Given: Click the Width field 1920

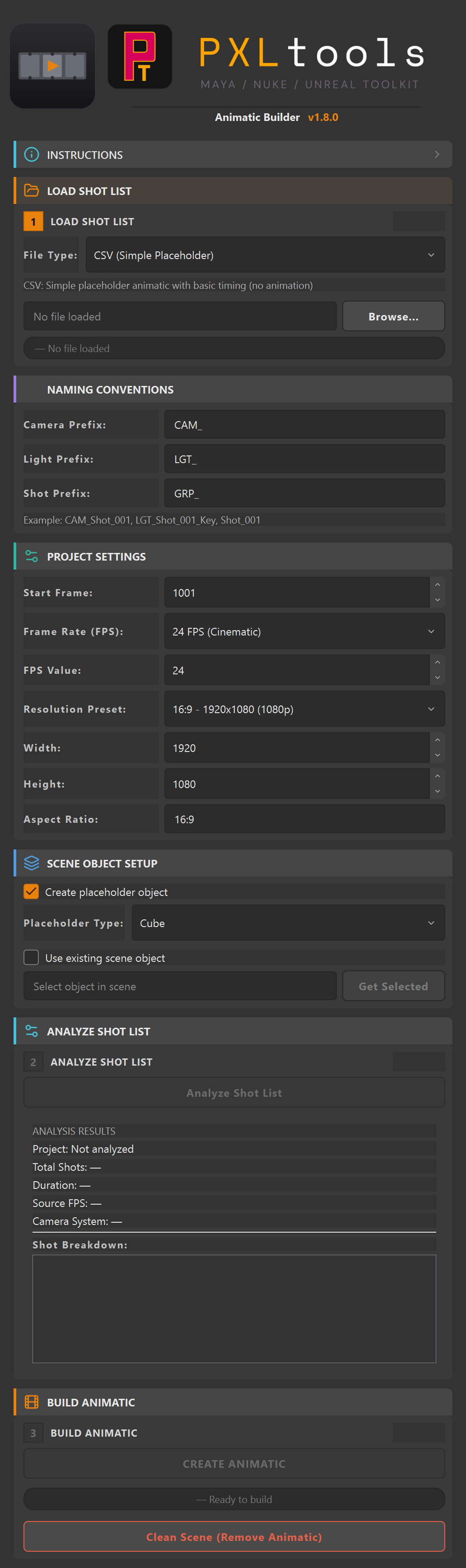Looking at the screenshot, I should [x=297, y=748].
